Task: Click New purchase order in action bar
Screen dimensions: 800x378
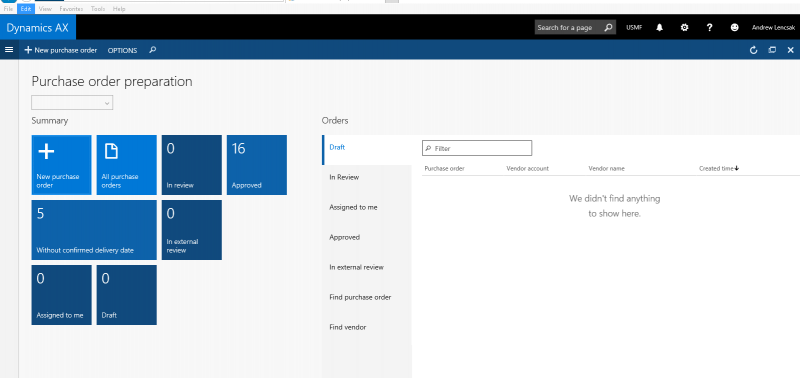Action: coord(61,50)
